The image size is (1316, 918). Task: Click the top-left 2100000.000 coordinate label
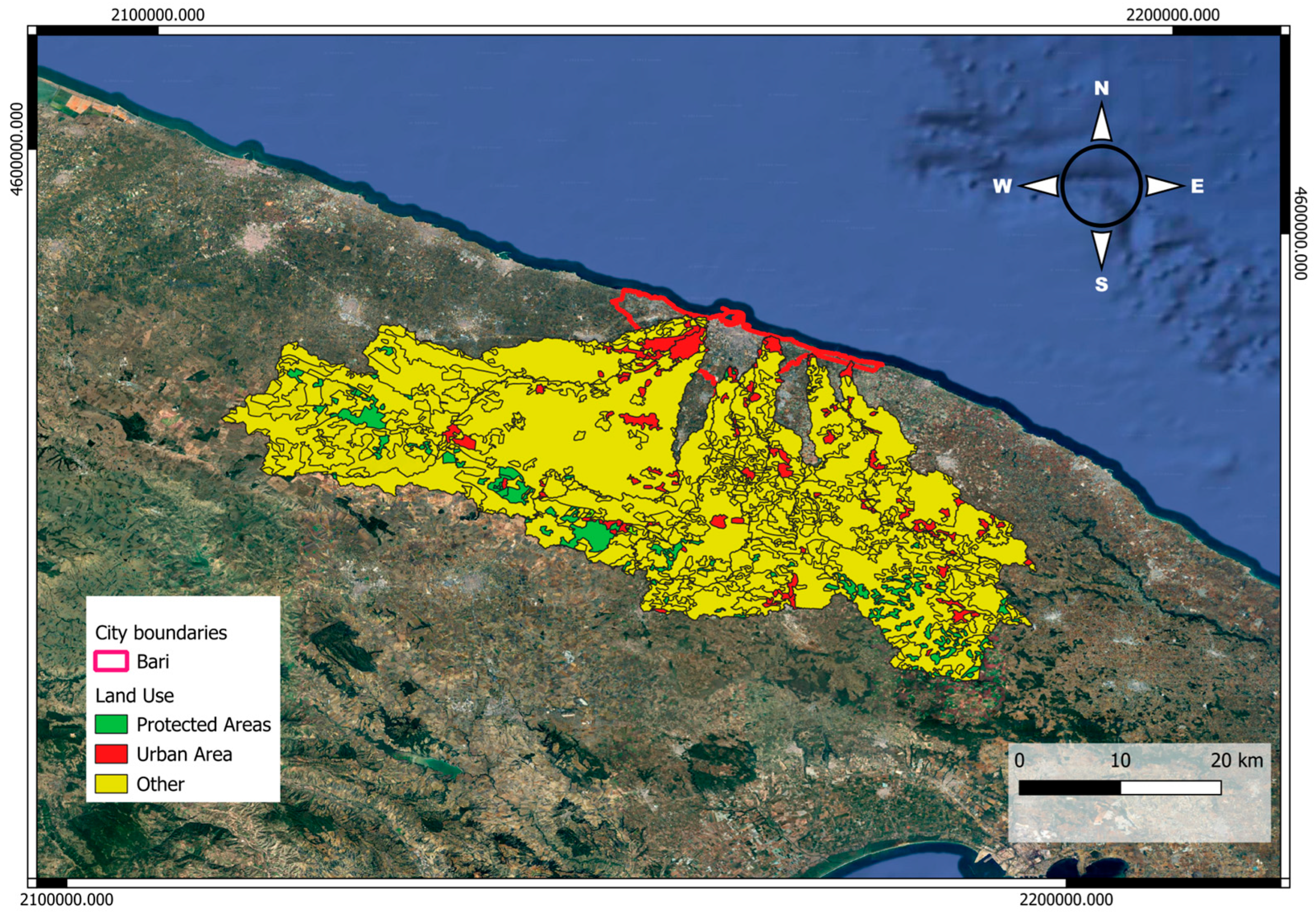(x=157, y=14)
